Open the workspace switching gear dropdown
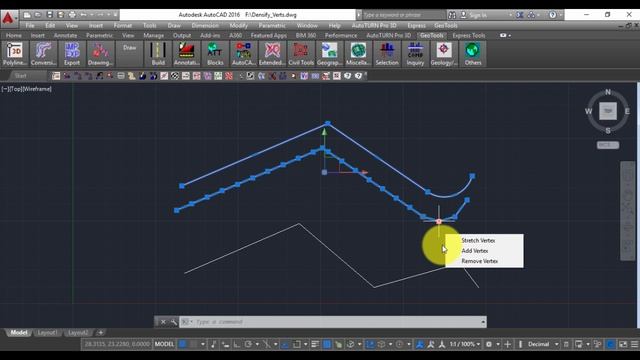 491,344
